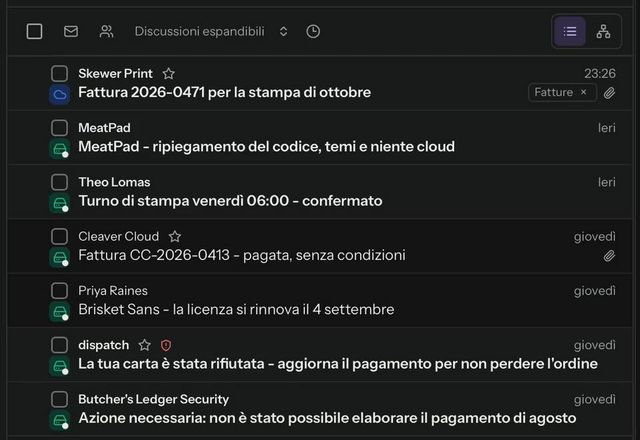640x440 pixels.
Task: Click sender name dispatch
Action: (104, 345)
